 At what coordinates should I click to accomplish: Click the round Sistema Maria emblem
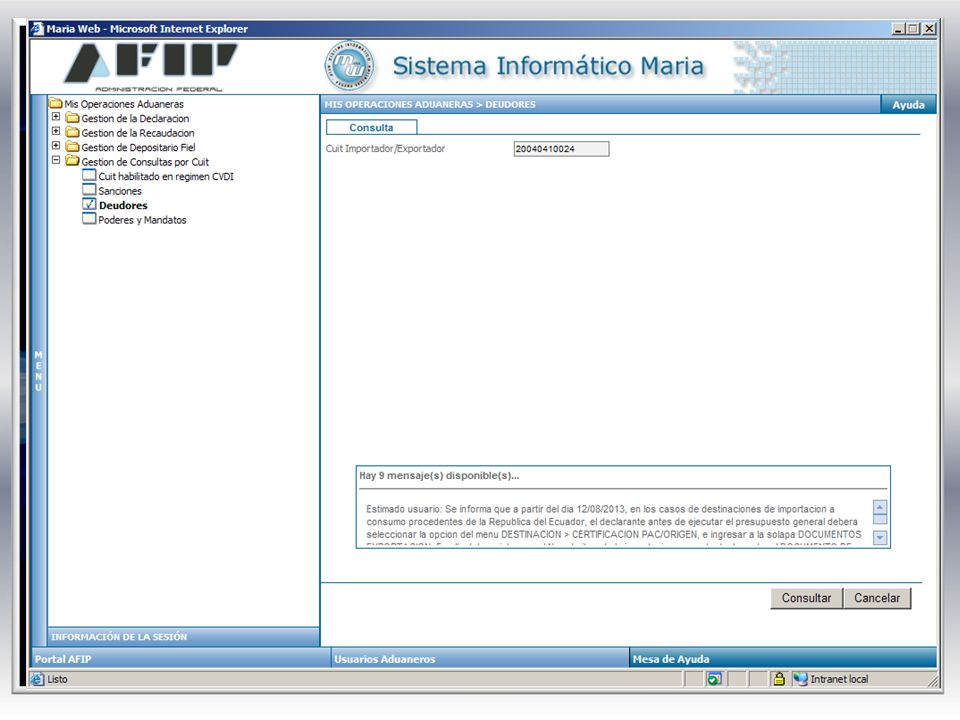pyautogui.click(x=348, y=66)
